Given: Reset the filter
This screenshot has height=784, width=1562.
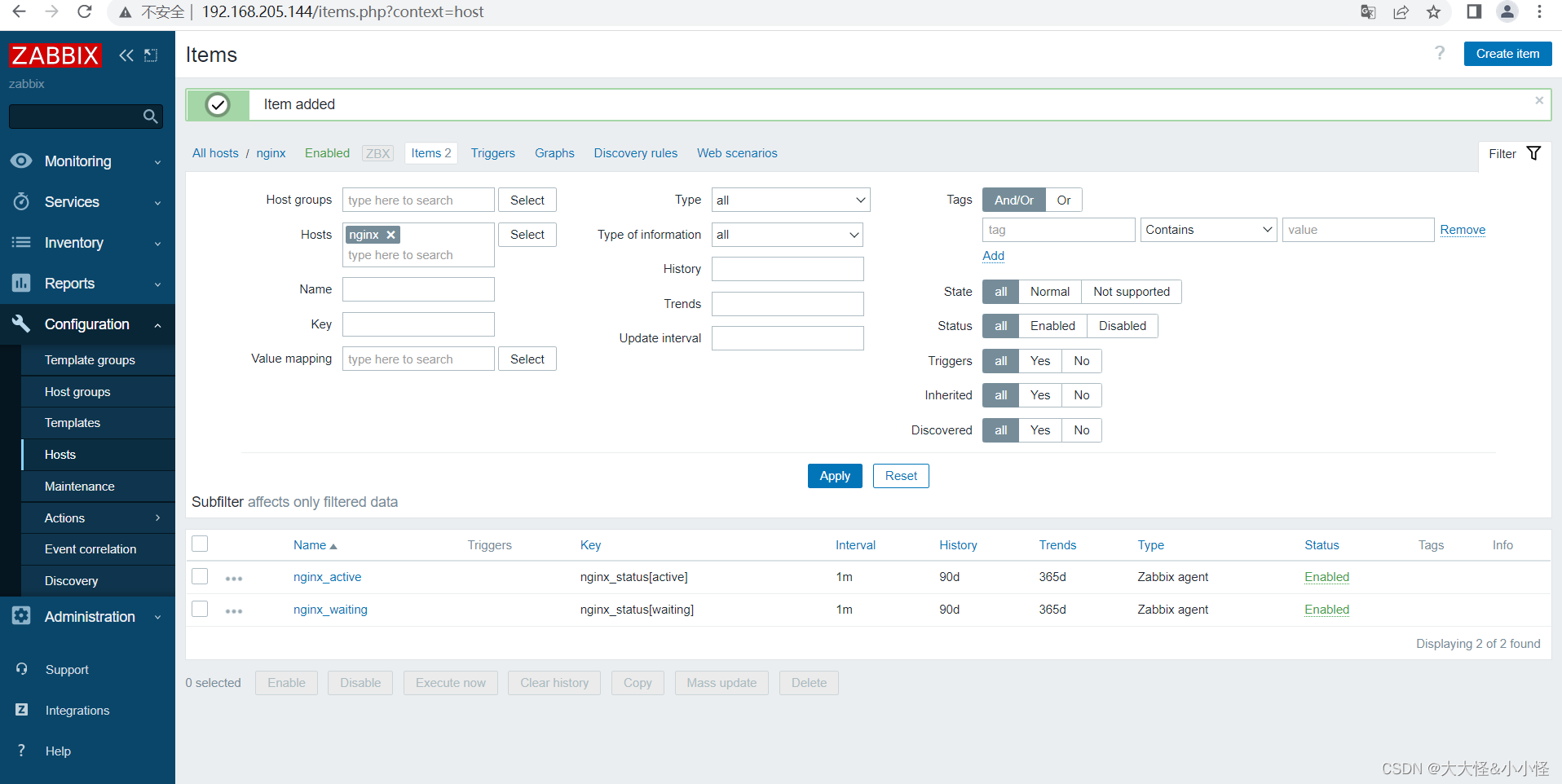Looking at the screenshot, I should pos(901,476).
